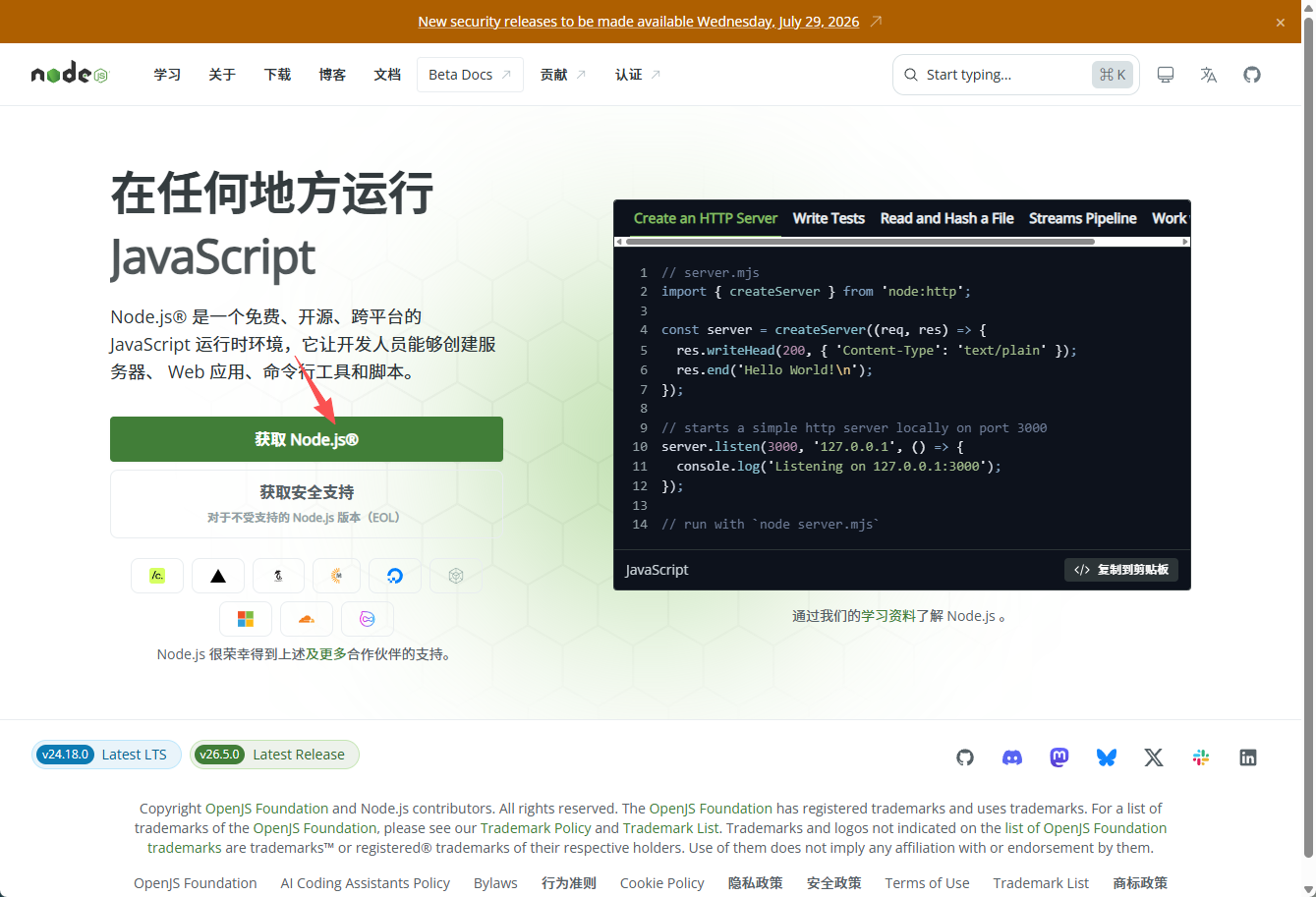1316x897 pixels.
Task: Open the 博客 menu item
Action: 332,75
